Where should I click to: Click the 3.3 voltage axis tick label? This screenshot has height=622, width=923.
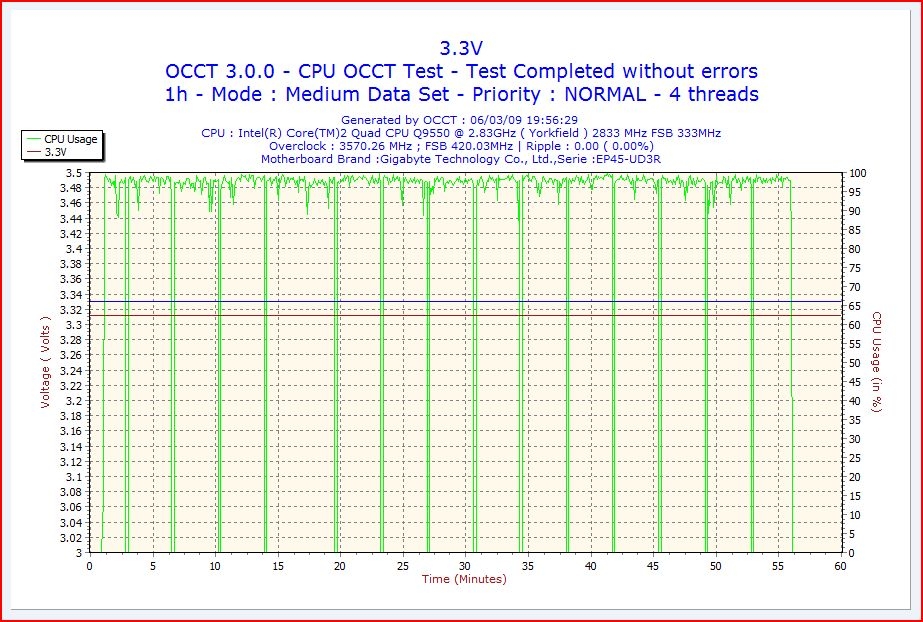(74, 325)
